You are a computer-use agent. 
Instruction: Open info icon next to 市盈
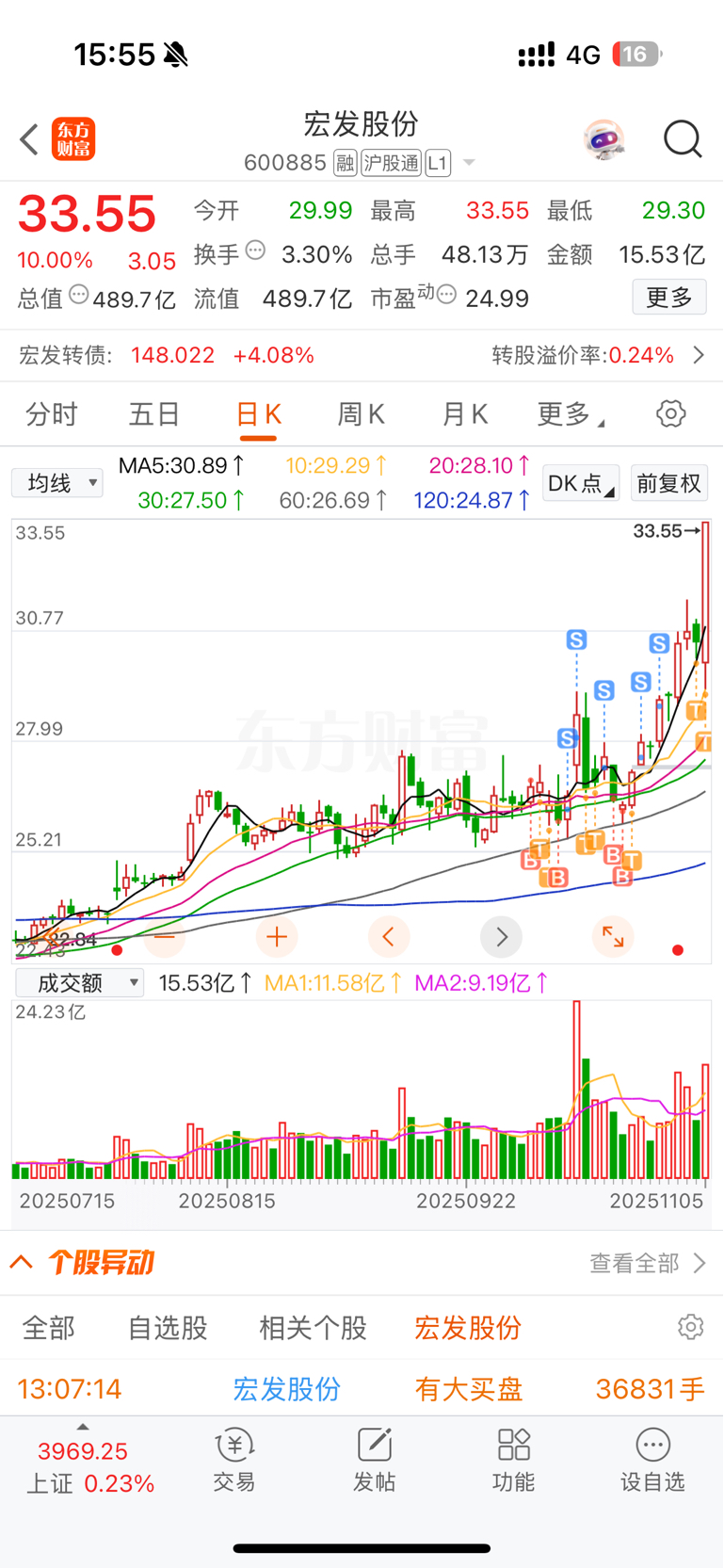(447, 296)
